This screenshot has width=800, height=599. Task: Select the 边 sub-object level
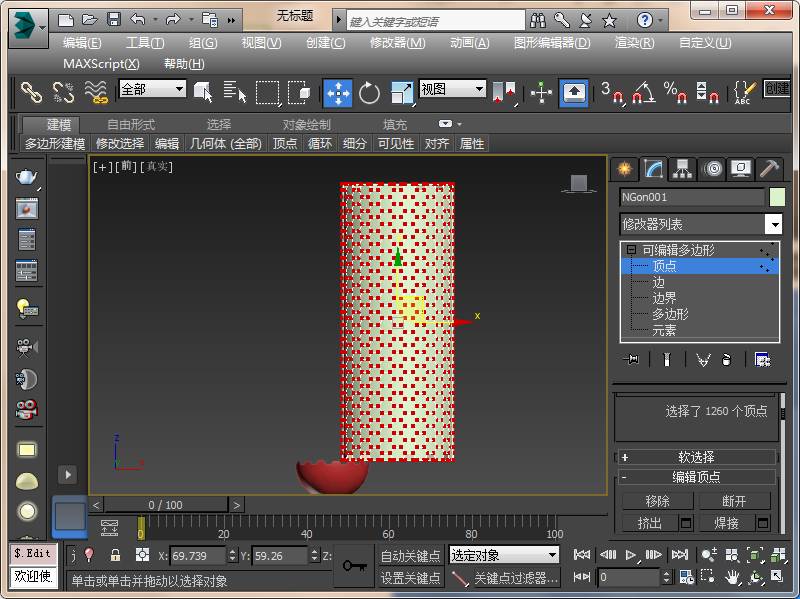click(x=658, y=282)
